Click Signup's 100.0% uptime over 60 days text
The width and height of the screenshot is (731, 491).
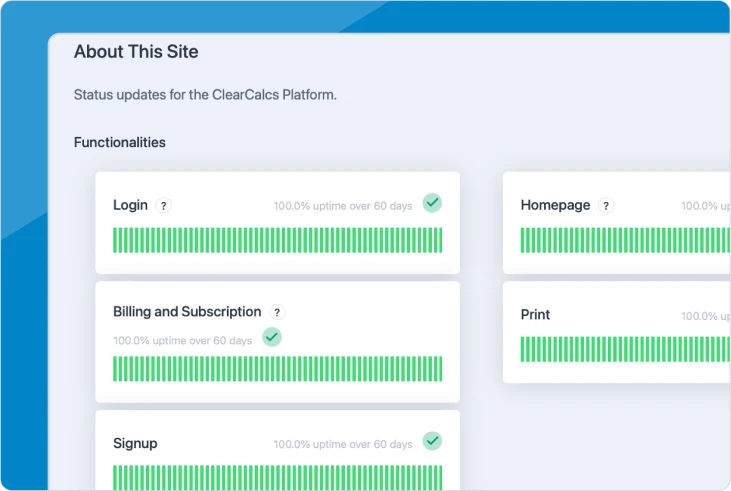pyautogui.click(x=343, y=444)
